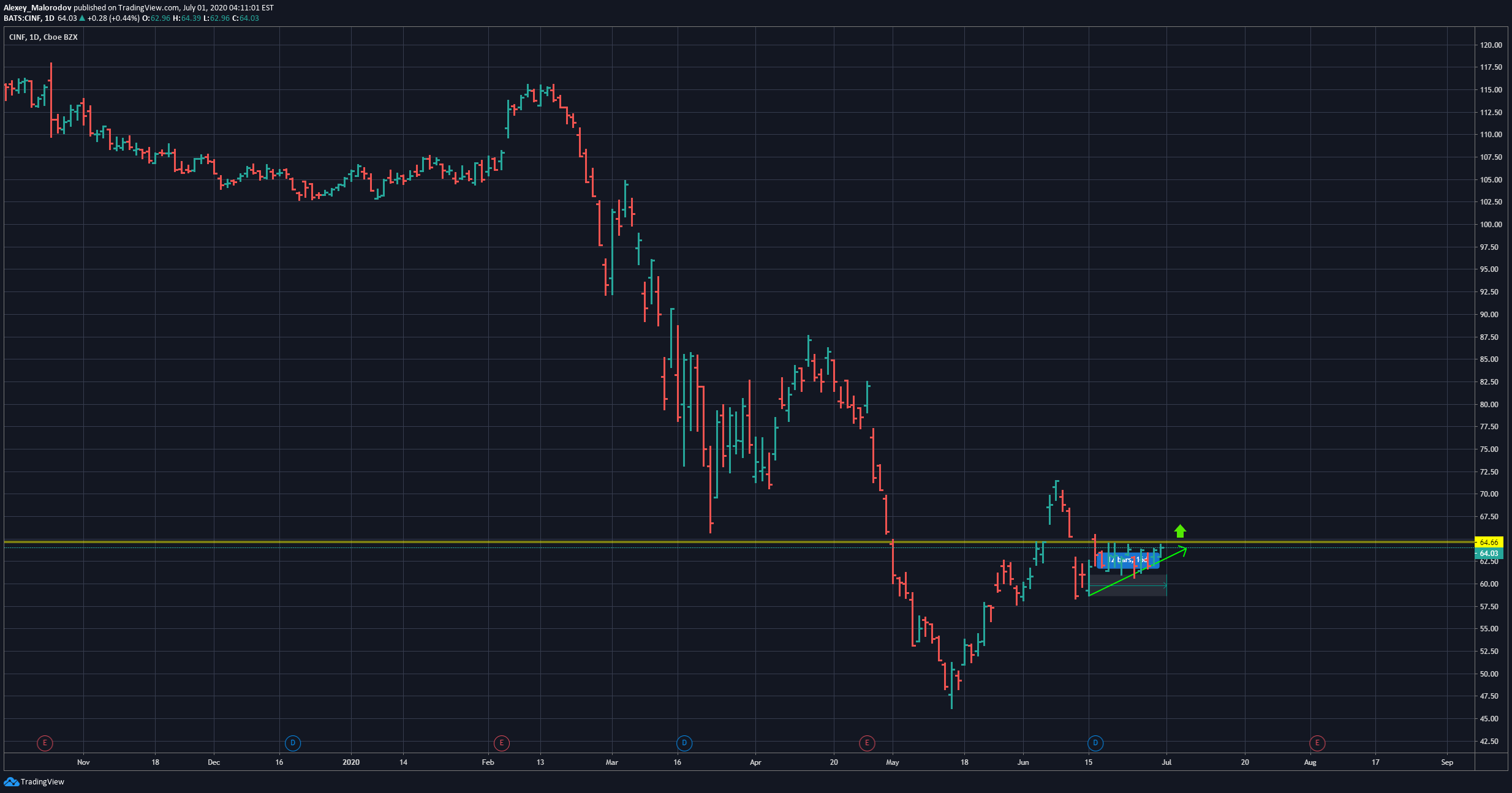
Task: Click the dividend D marker near Jun 15
Action: point(1095,743)
